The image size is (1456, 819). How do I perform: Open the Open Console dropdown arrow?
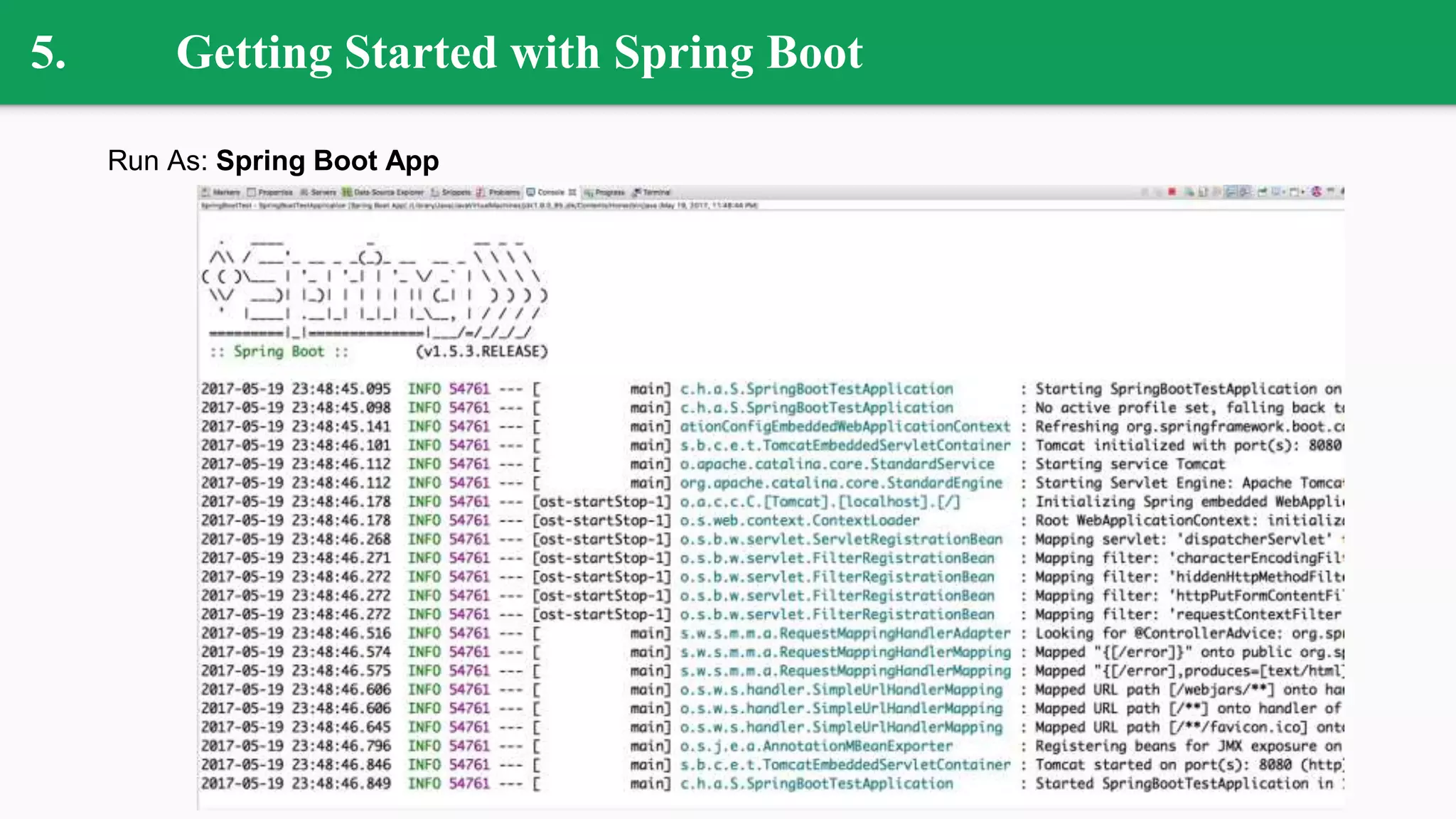[x=1302, y=192]
